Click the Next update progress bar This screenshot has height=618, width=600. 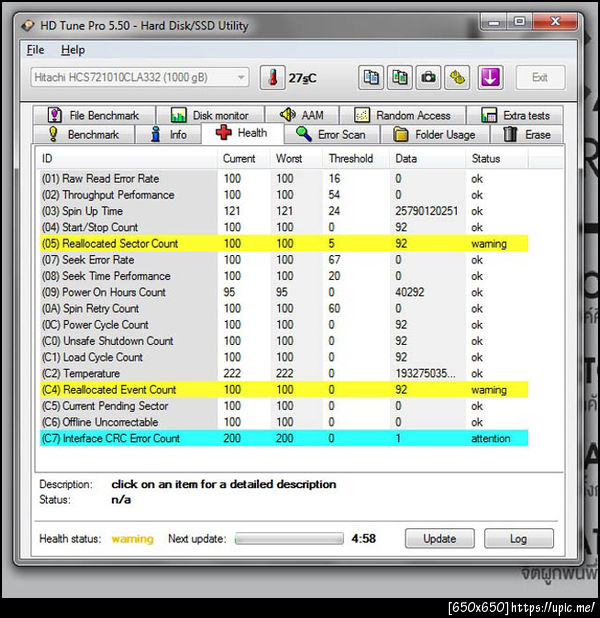point(289,538)
